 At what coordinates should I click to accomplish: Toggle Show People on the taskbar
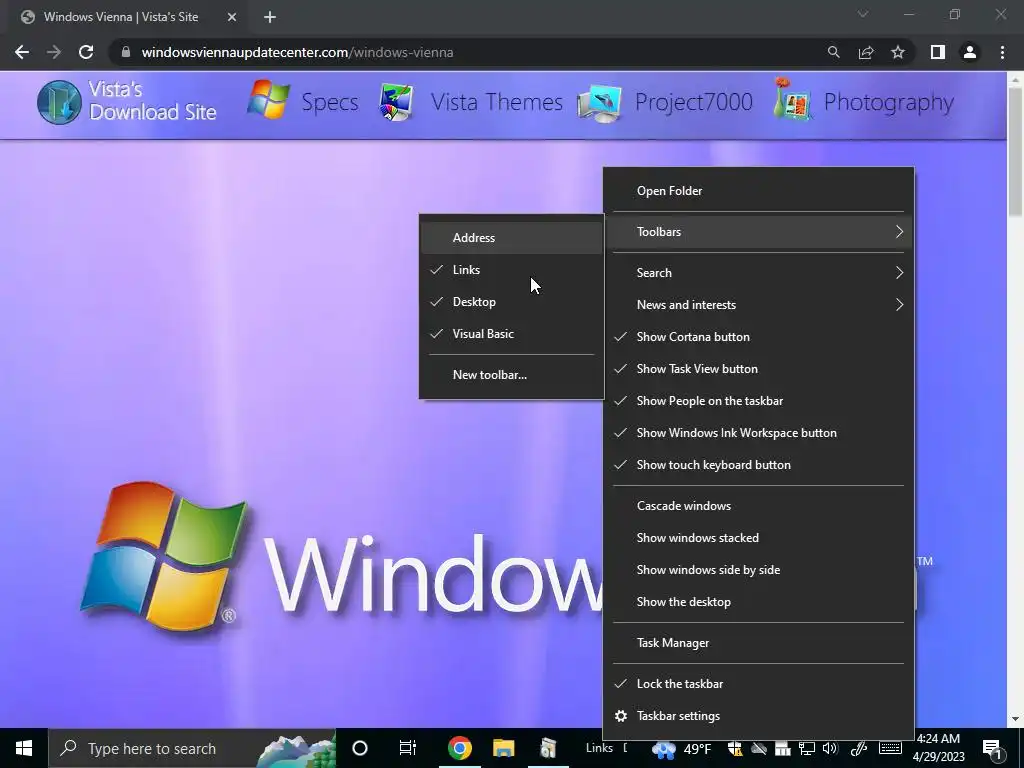pyautogui.click(x=758, y=401)
